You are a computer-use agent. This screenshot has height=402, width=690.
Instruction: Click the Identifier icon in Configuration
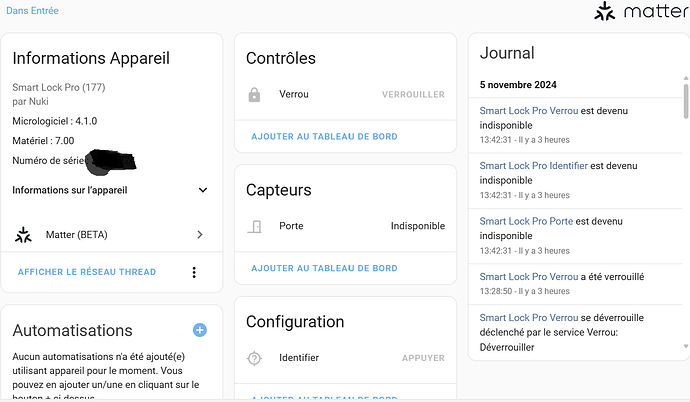coord(254,358)
